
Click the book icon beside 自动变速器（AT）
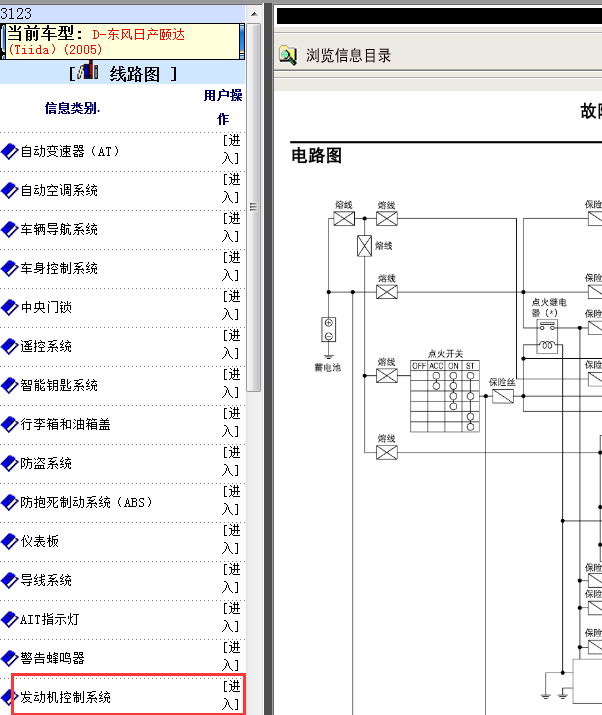(x=10, y=152)
